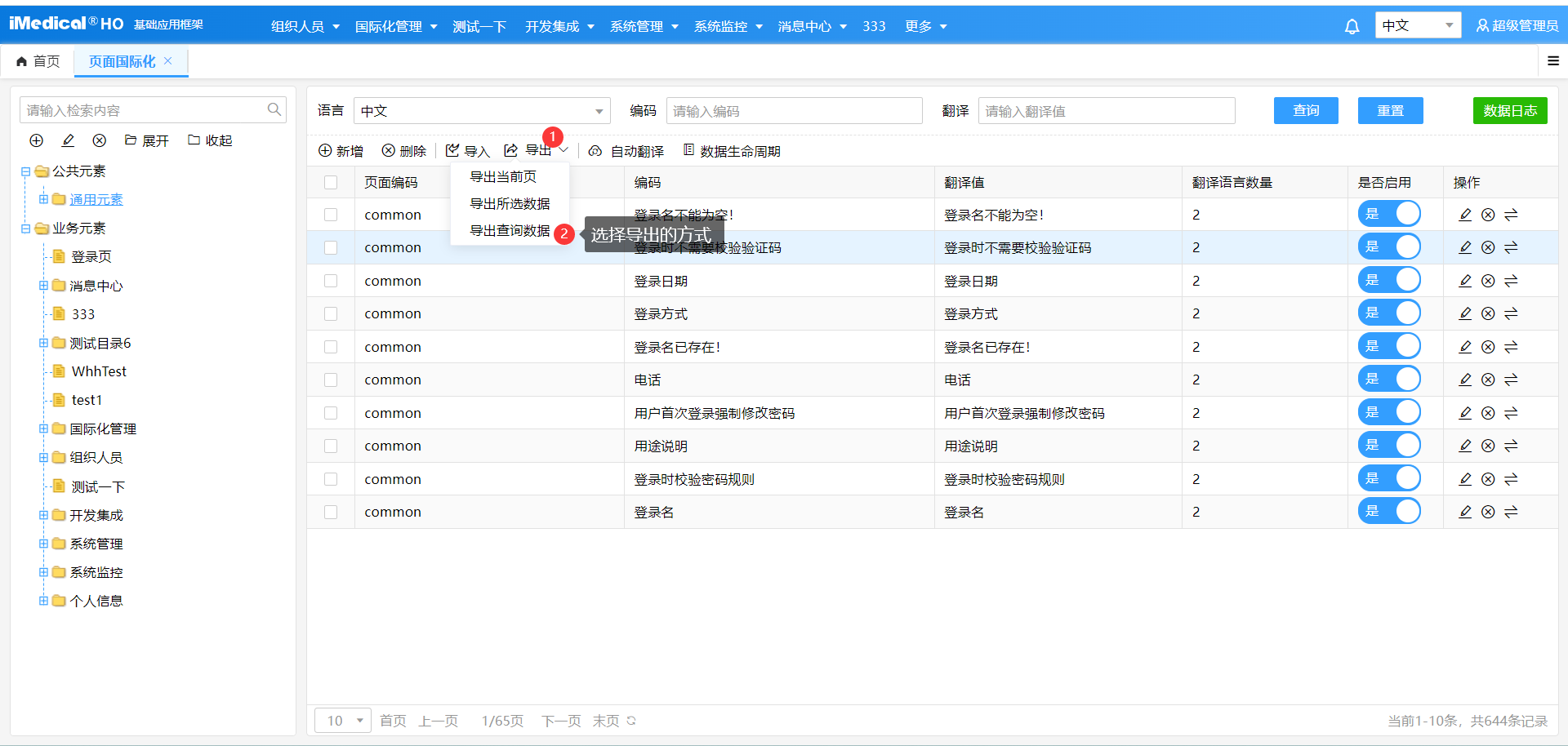Open the 更多 top menu
The height and width of the screenshot is (746, 1568).
click(926, 26)
